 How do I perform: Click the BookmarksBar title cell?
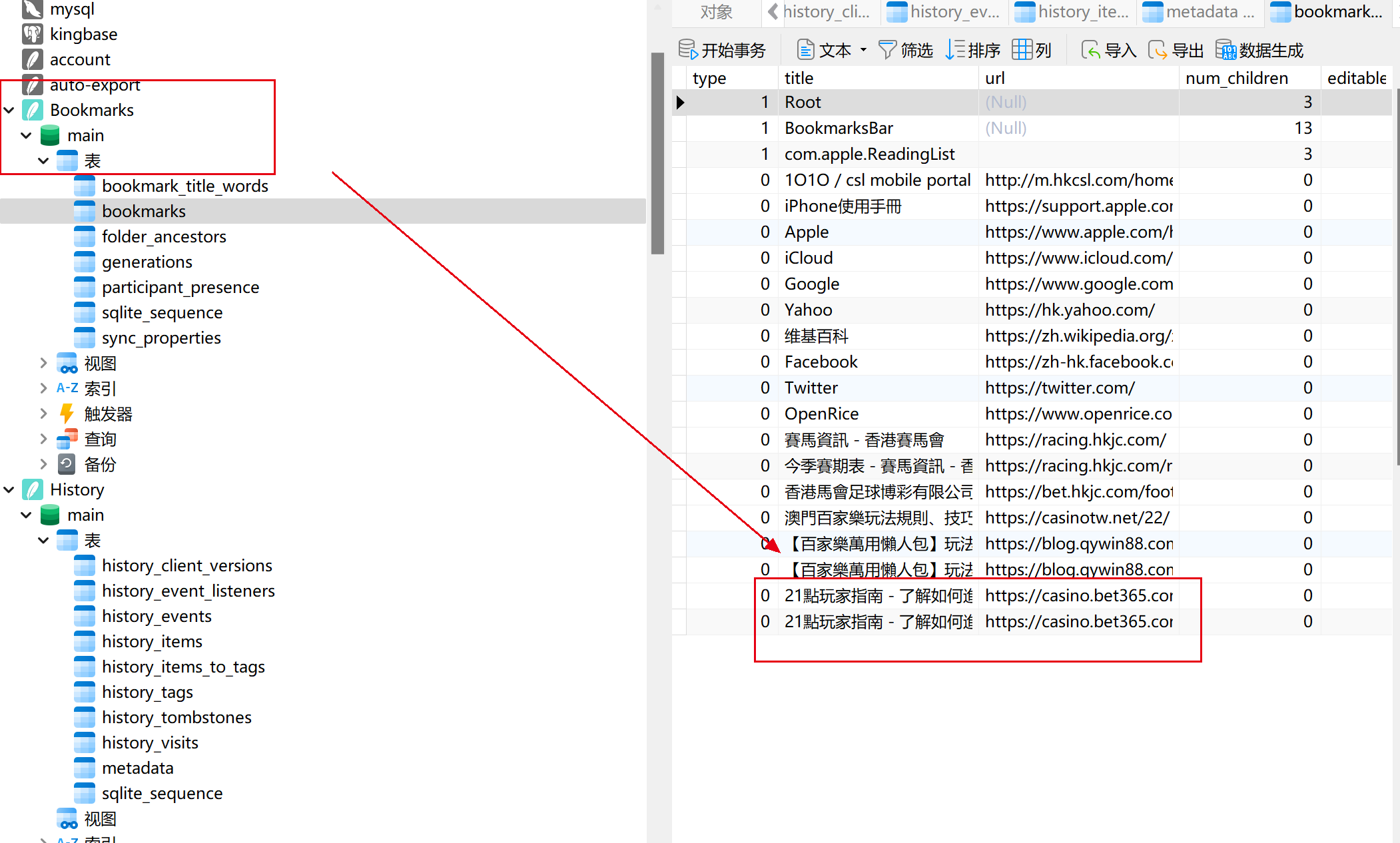[878, 128]
